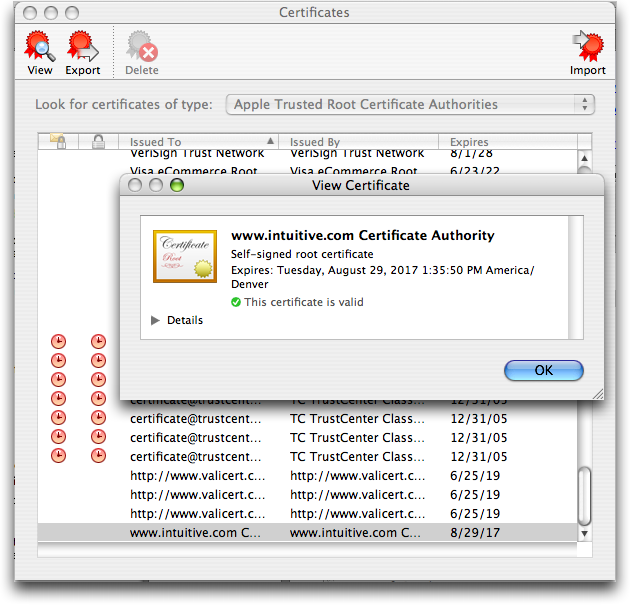The width and height of the screenshot is (630, 605).
Task: Click the 'Self-signed root certificate' text
Action: coord(302,254)
